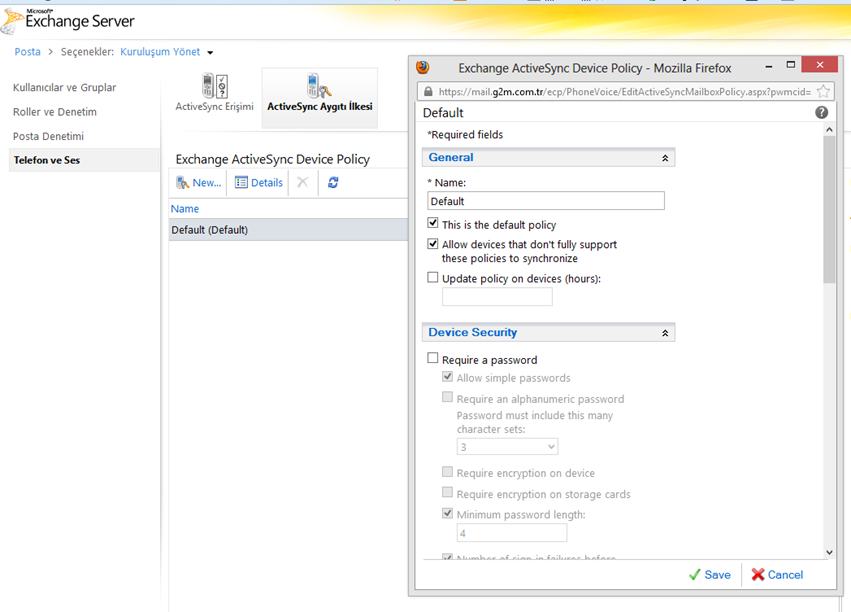
Task: Click the padlock site identity icon
Action: [428, 91]
